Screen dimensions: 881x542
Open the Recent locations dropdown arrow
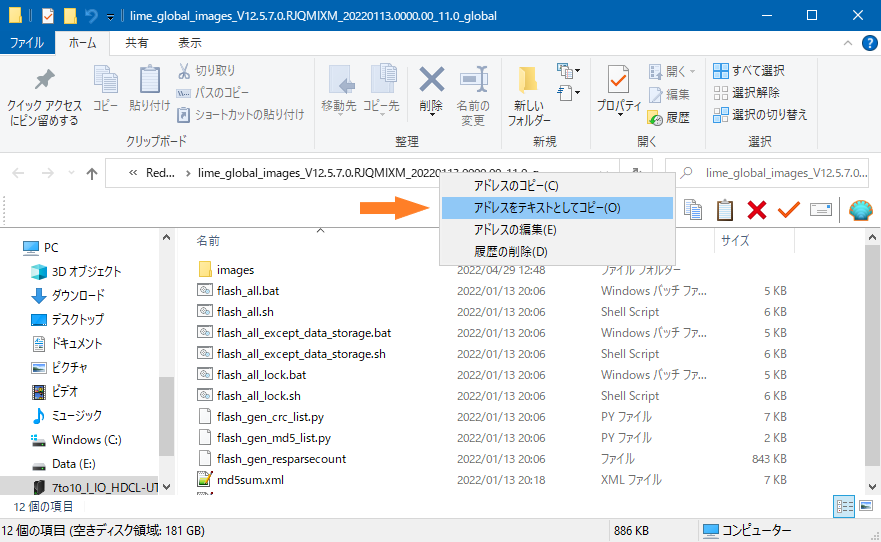pos(71,173)
